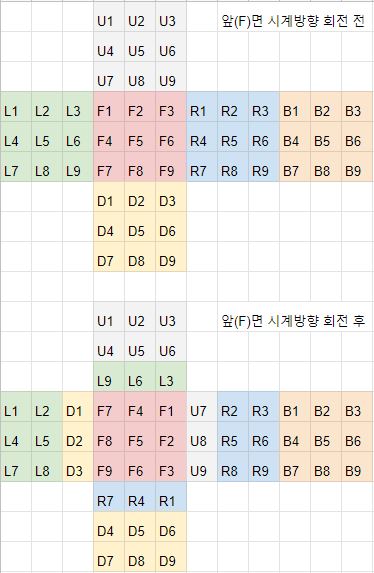
Task: Select cell D2 in the 회전 후 grid
Action: click(78, 437)
